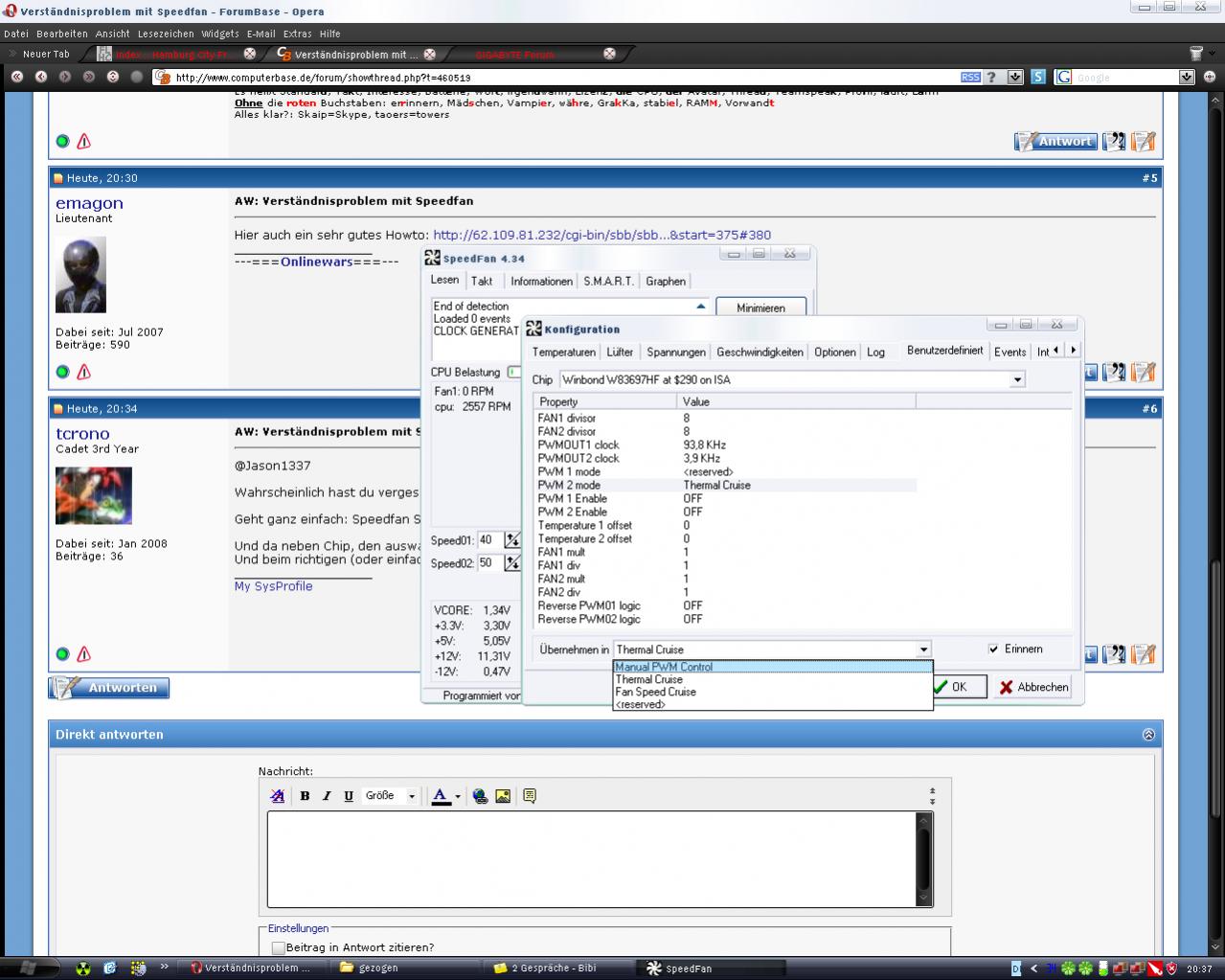
Task: Go forward one page in Opera
Action: click(x=65, y=77)
